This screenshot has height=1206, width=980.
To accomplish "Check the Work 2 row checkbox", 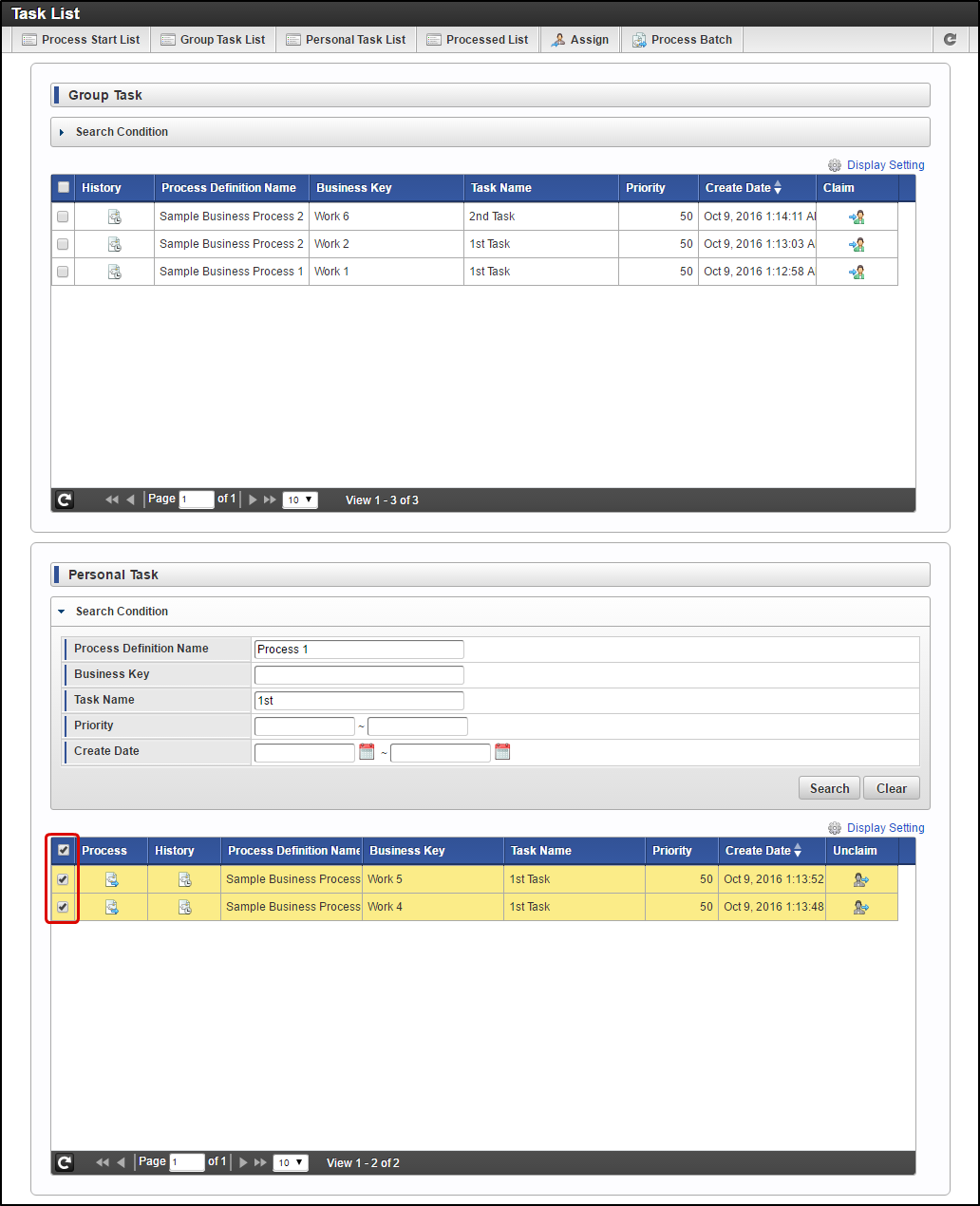I will tap(63, 244).
